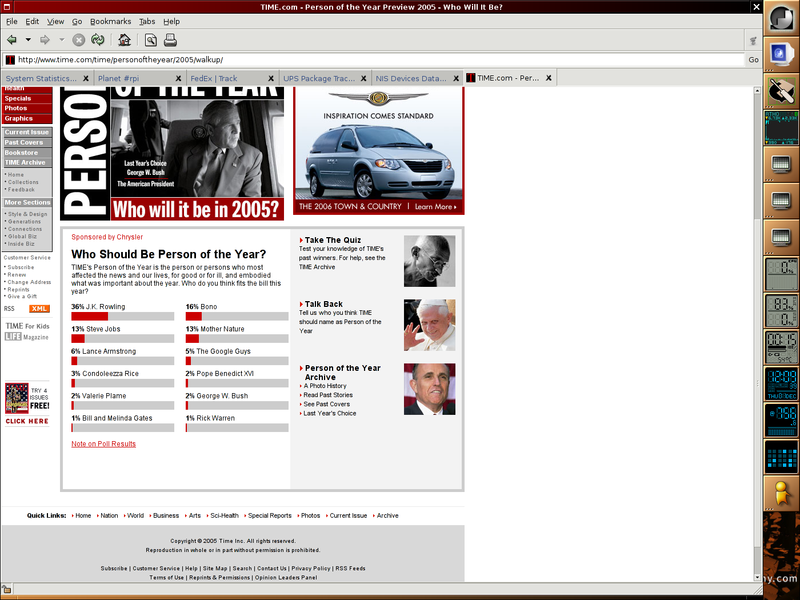Click the Go button beside address bar
This screenshot has width=800, height=600.
(754, 60)
